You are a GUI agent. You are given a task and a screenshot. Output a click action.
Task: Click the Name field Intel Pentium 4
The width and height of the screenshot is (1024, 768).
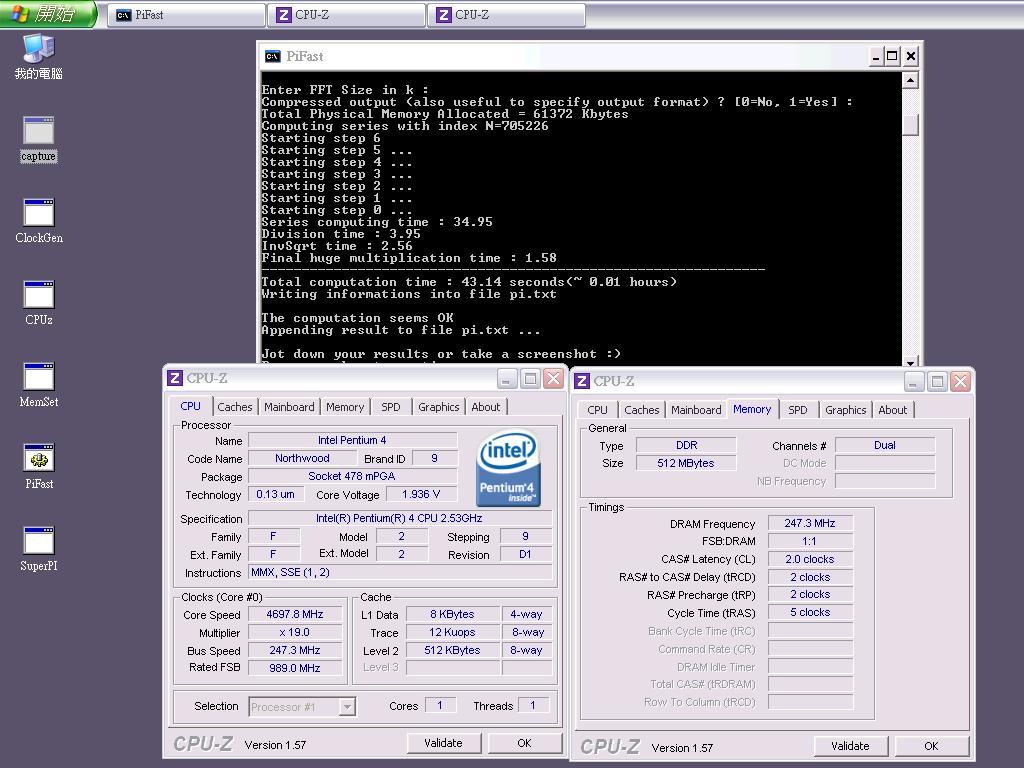[352, 440]
